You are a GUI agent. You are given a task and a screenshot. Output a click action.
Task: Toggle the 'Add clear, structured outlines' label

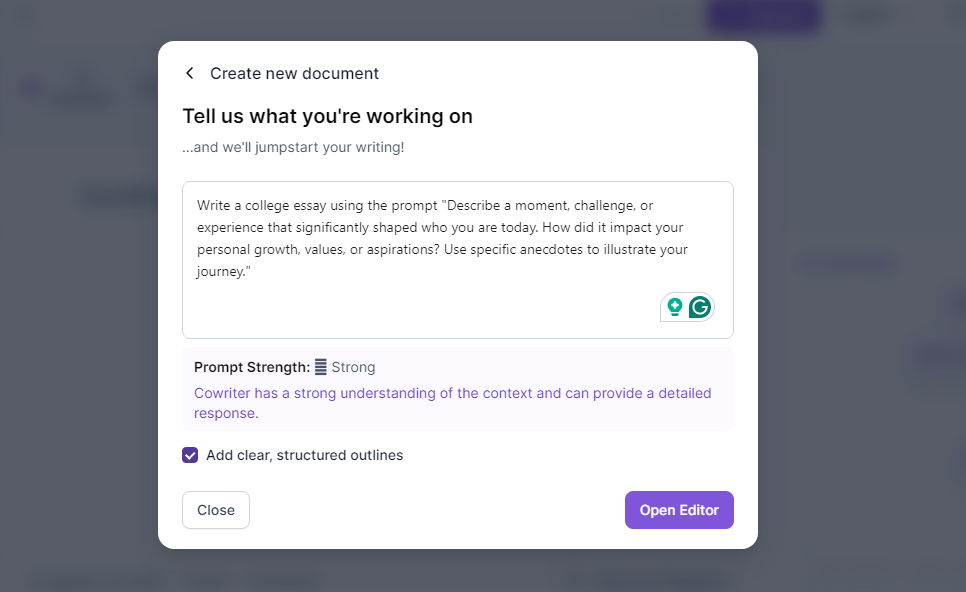(304, 455)
